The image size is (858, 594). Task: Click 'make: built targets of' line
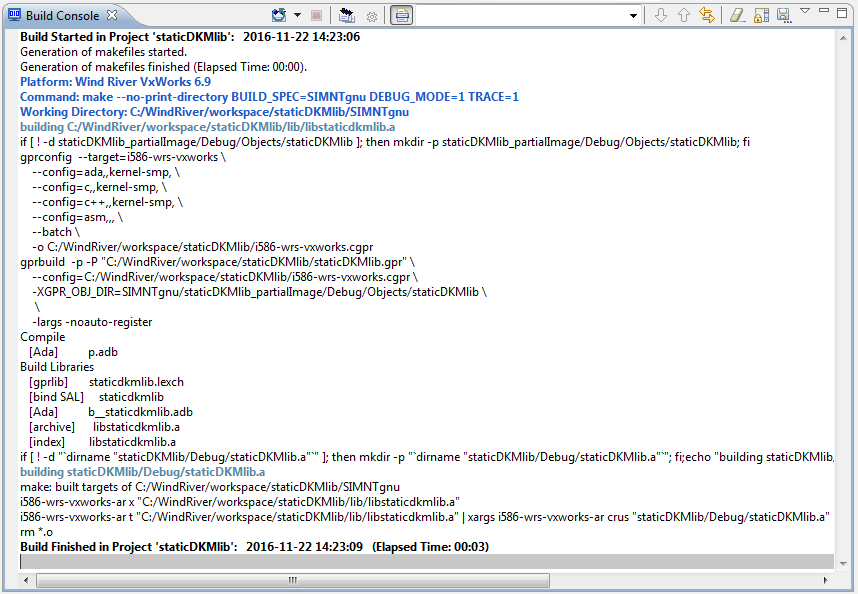click(210, 487)
